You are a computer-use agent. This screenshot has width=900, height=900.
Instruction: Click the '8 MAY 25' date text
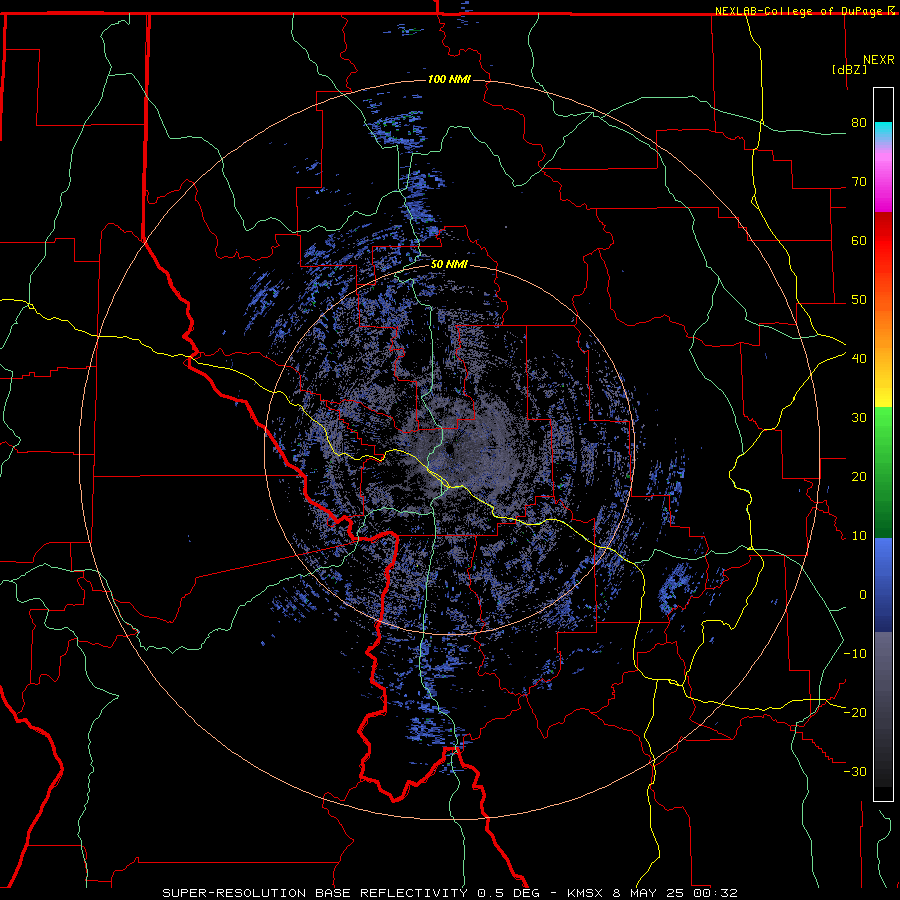(x=649, y=893)
